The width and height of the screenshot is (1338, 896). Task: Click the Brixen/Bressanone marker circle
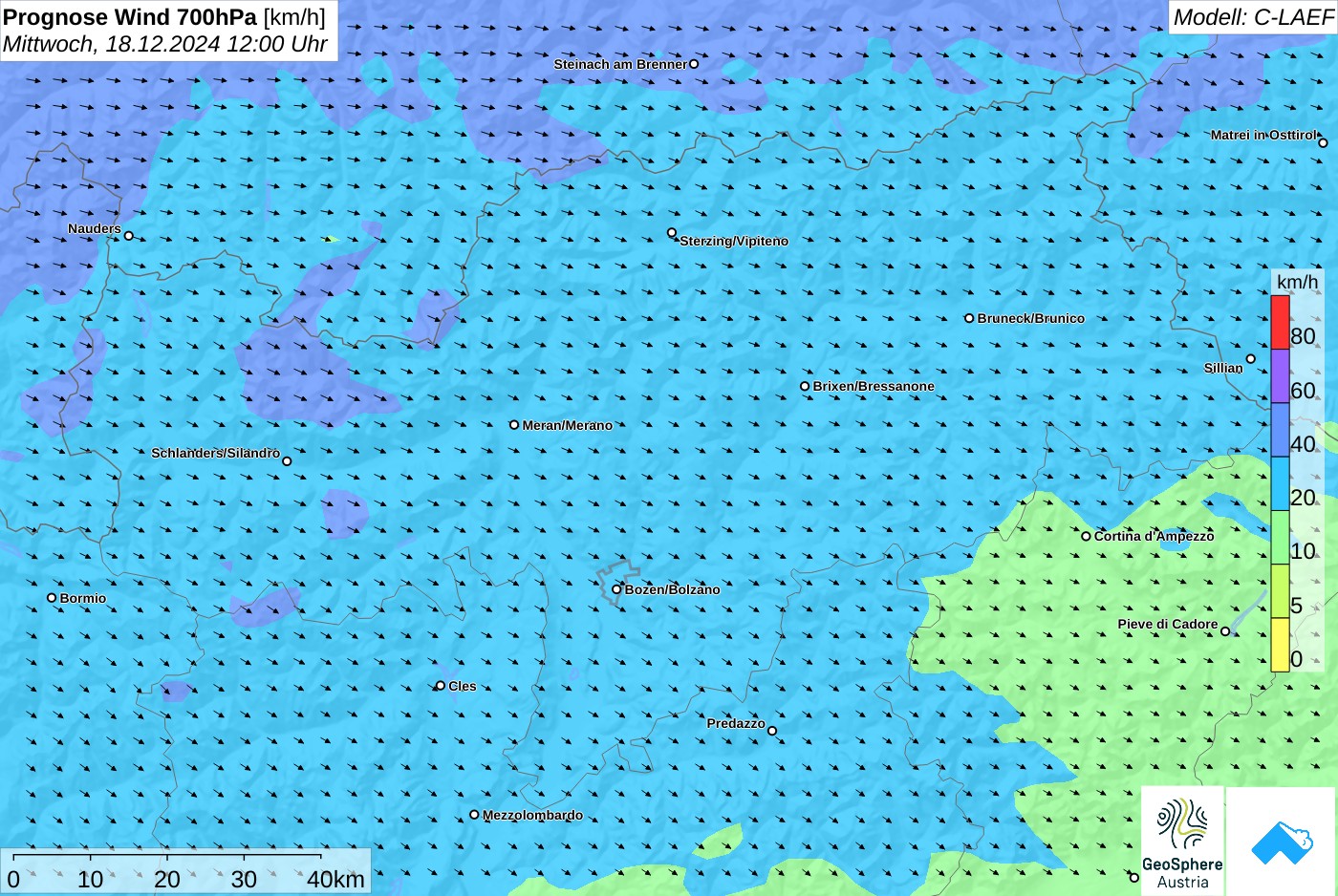[x=805, y=387]
